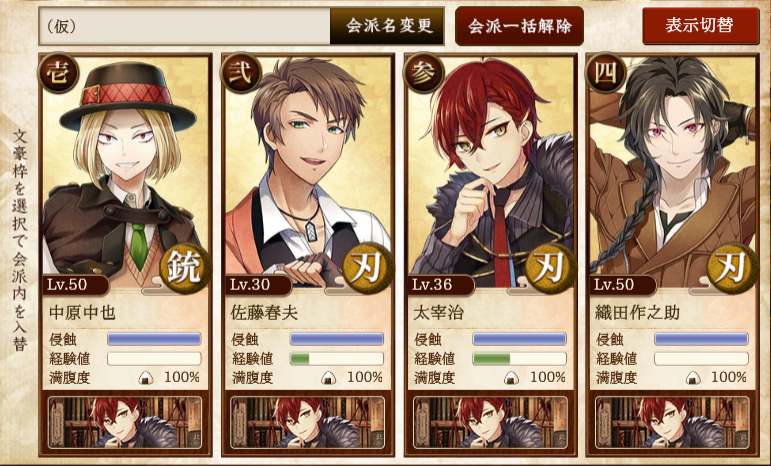
Task: Click 佐藤春夫's 経験値 progress bar
Action: pos(337,358)
